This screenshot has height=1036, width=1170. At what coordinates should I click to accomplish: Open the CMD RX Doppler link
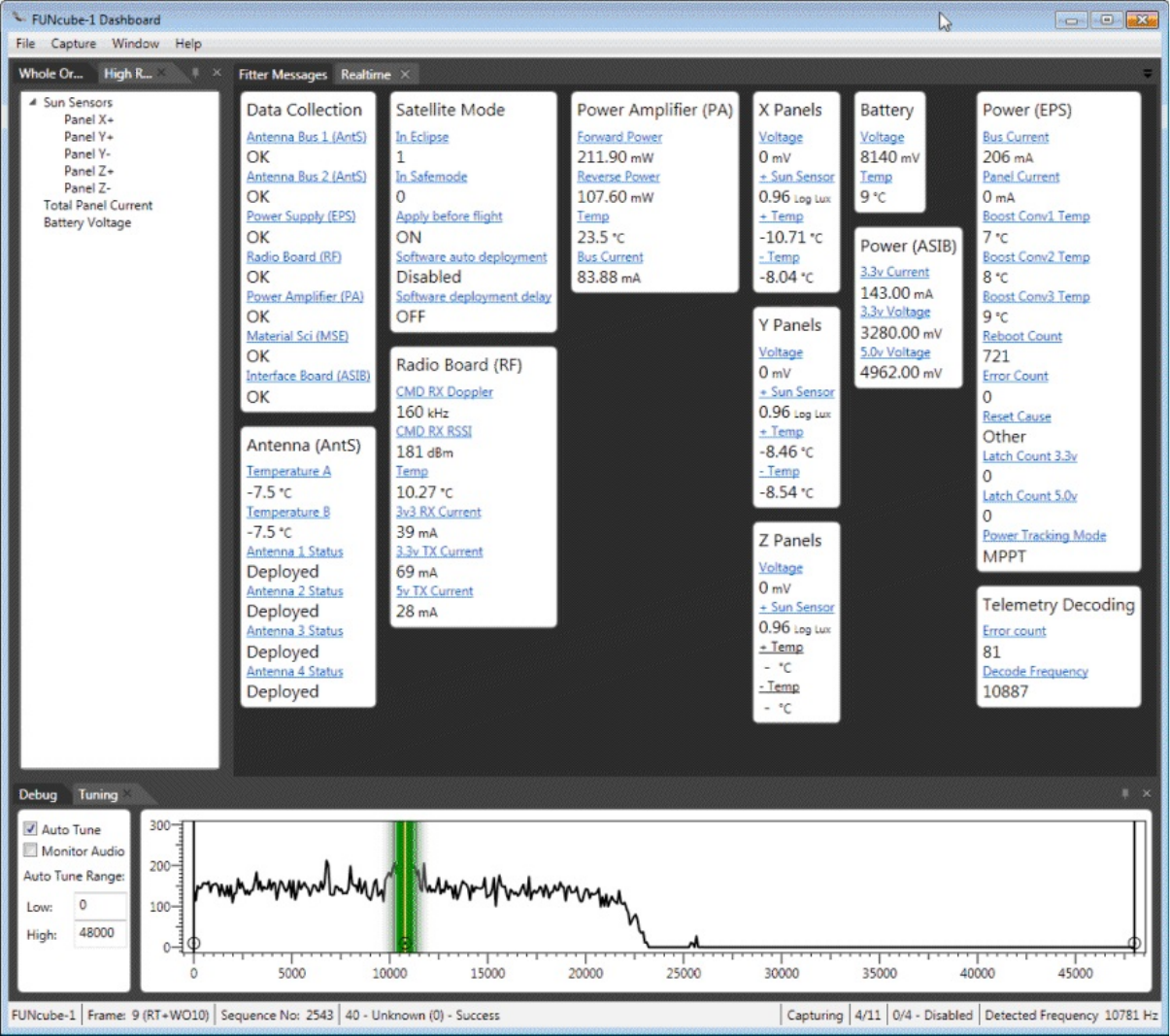click(444, 391)
